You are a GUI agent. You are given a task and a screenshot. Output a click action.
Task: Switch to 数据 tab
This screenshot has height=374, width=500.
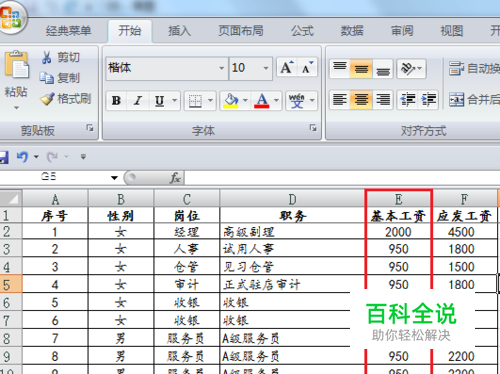[x=352, y=31]
